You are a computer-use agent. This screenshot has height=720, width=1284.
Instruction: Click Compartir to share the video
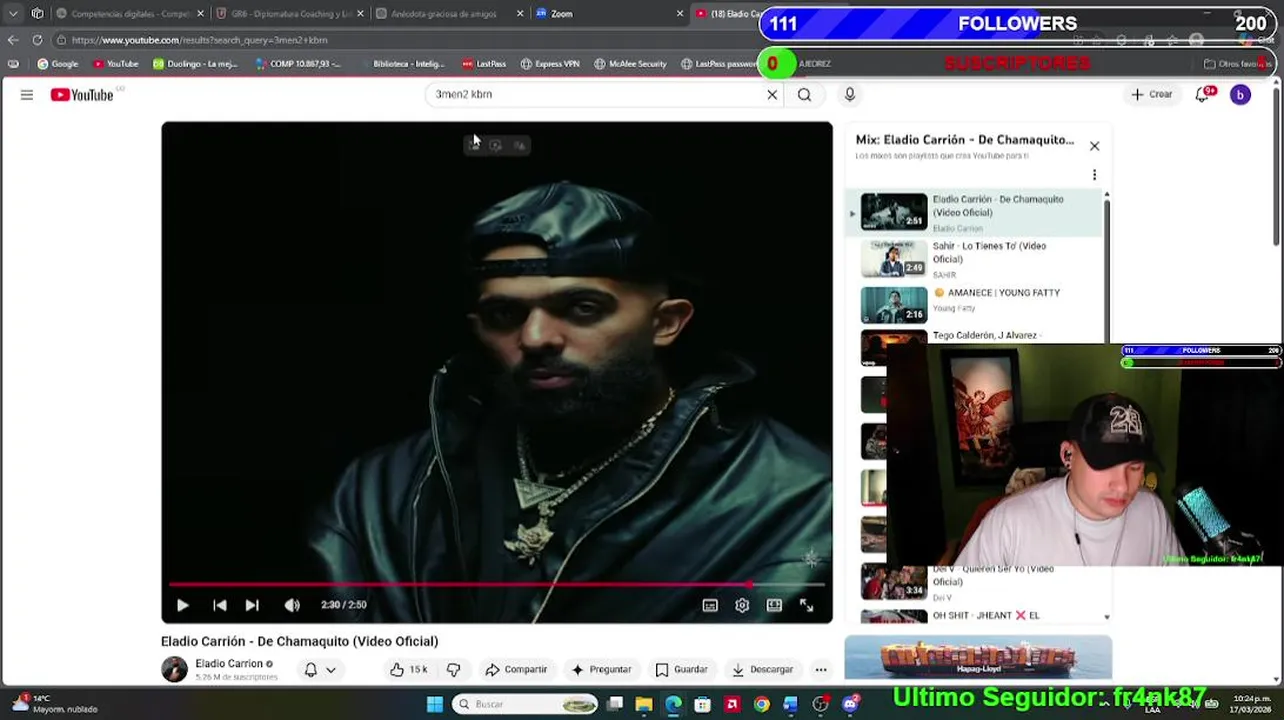pos(516,670)
